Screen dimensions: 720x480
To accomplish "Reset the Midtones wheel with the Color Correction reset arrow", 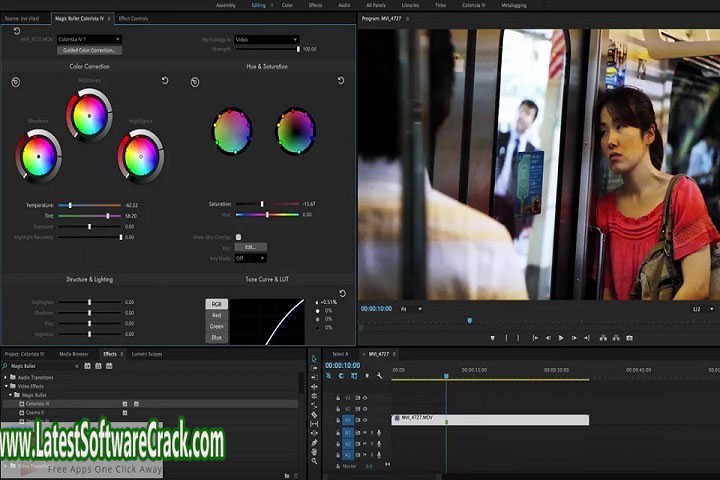I will click(x=165, y=81).
